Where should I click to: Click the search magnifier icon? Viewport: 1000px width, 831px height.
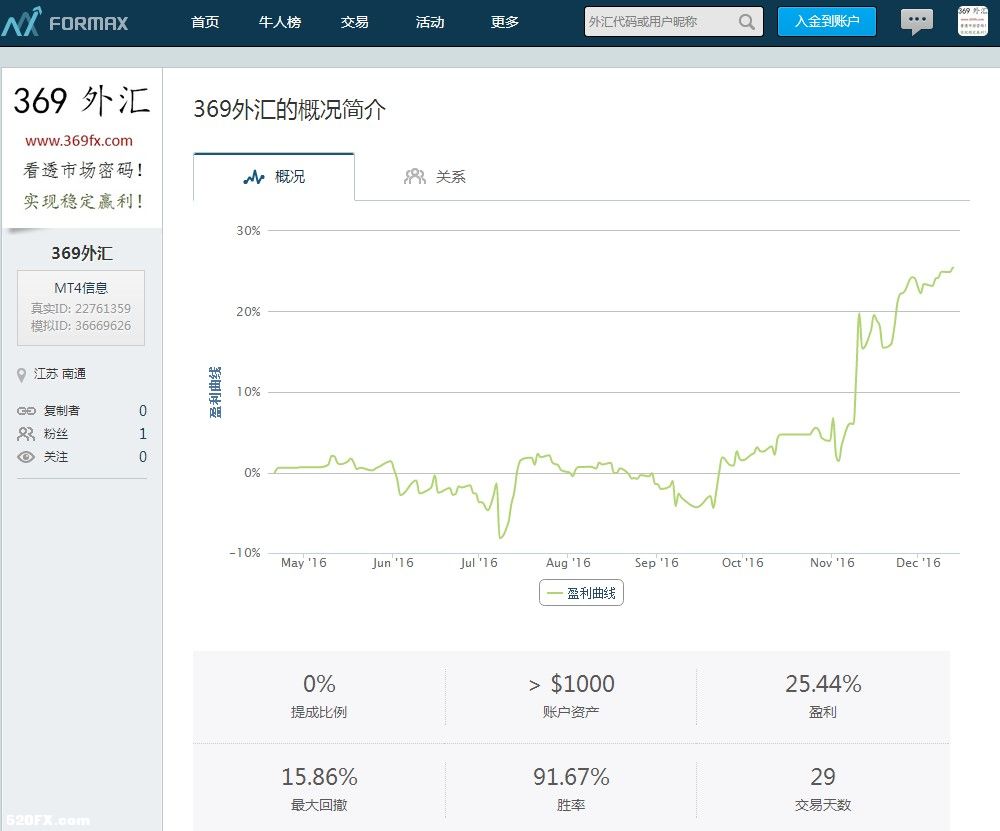[747, 22]
